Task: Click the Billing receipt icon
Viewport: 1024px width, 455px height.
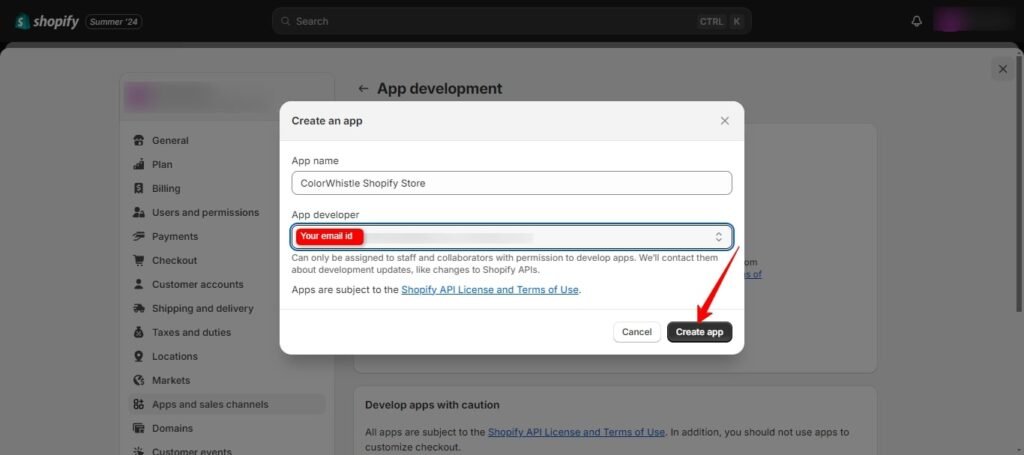Action: click(138, 189)
